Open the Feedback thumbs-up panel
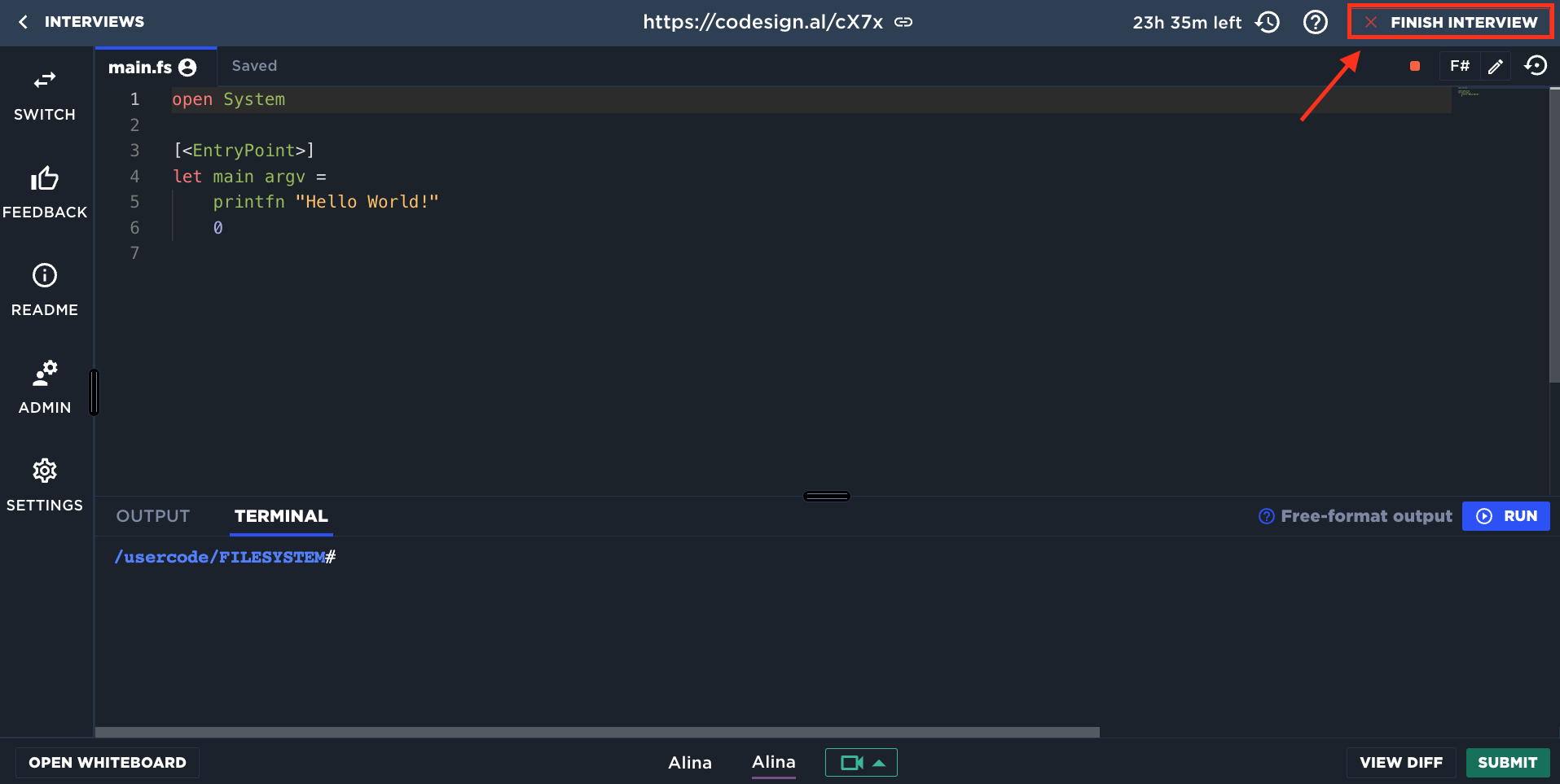Image resolution: width=1560 pixels, height=784 pixels. (45, 193)
